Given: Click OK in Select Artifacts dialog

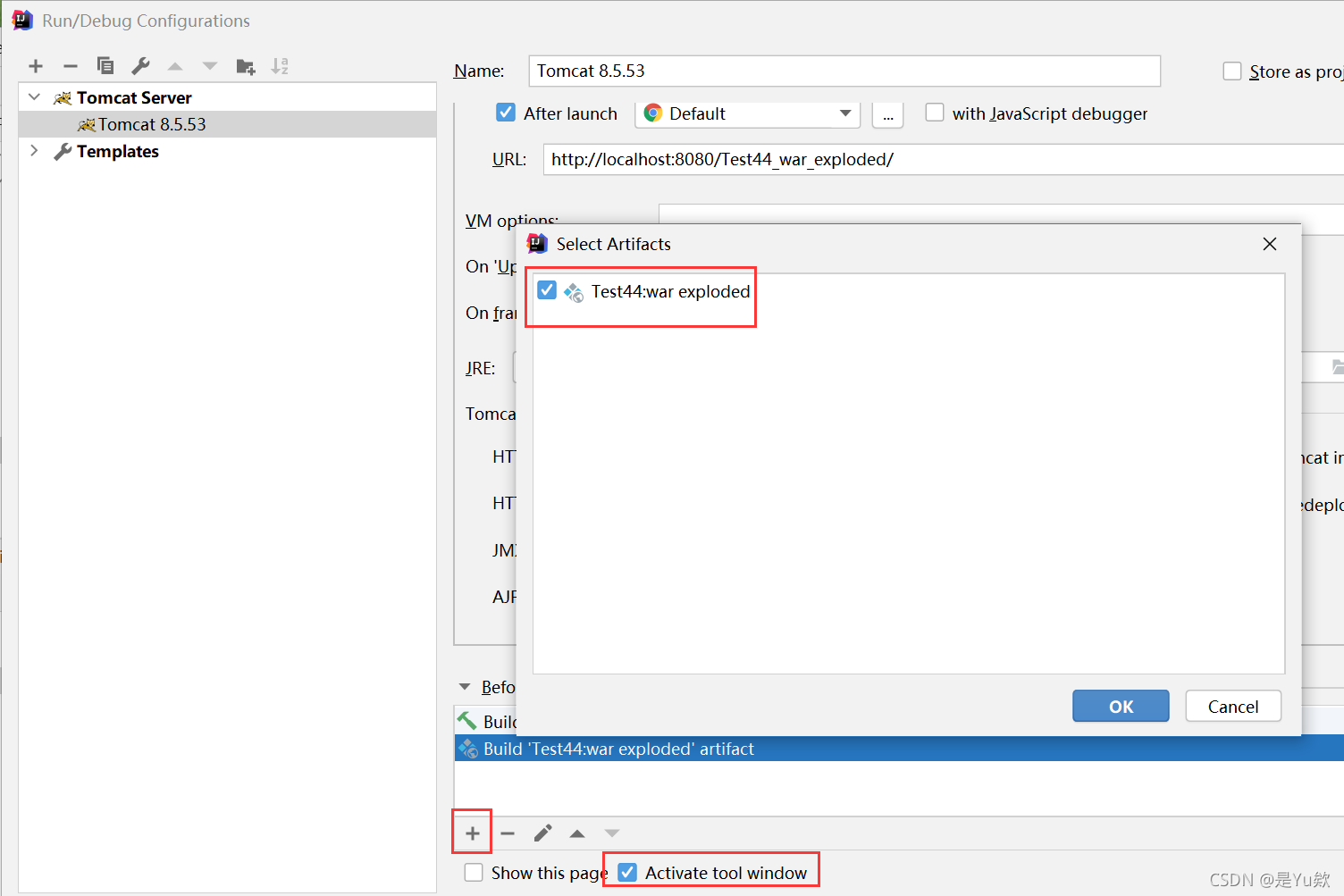Looking at the screenshot, I should click(1121, 707).
